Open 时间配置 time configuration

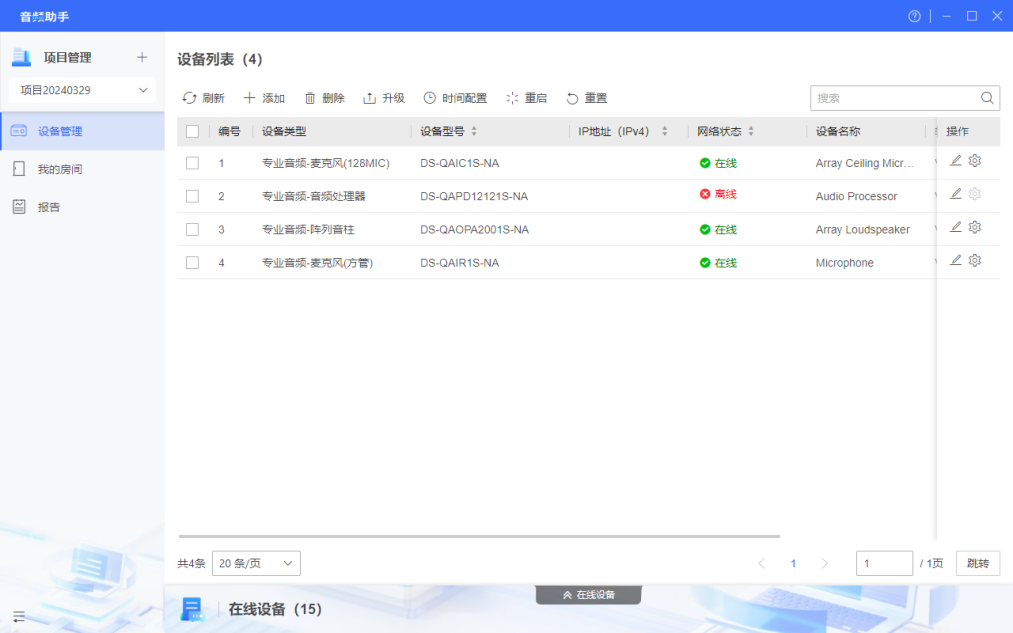pos(455,98)
